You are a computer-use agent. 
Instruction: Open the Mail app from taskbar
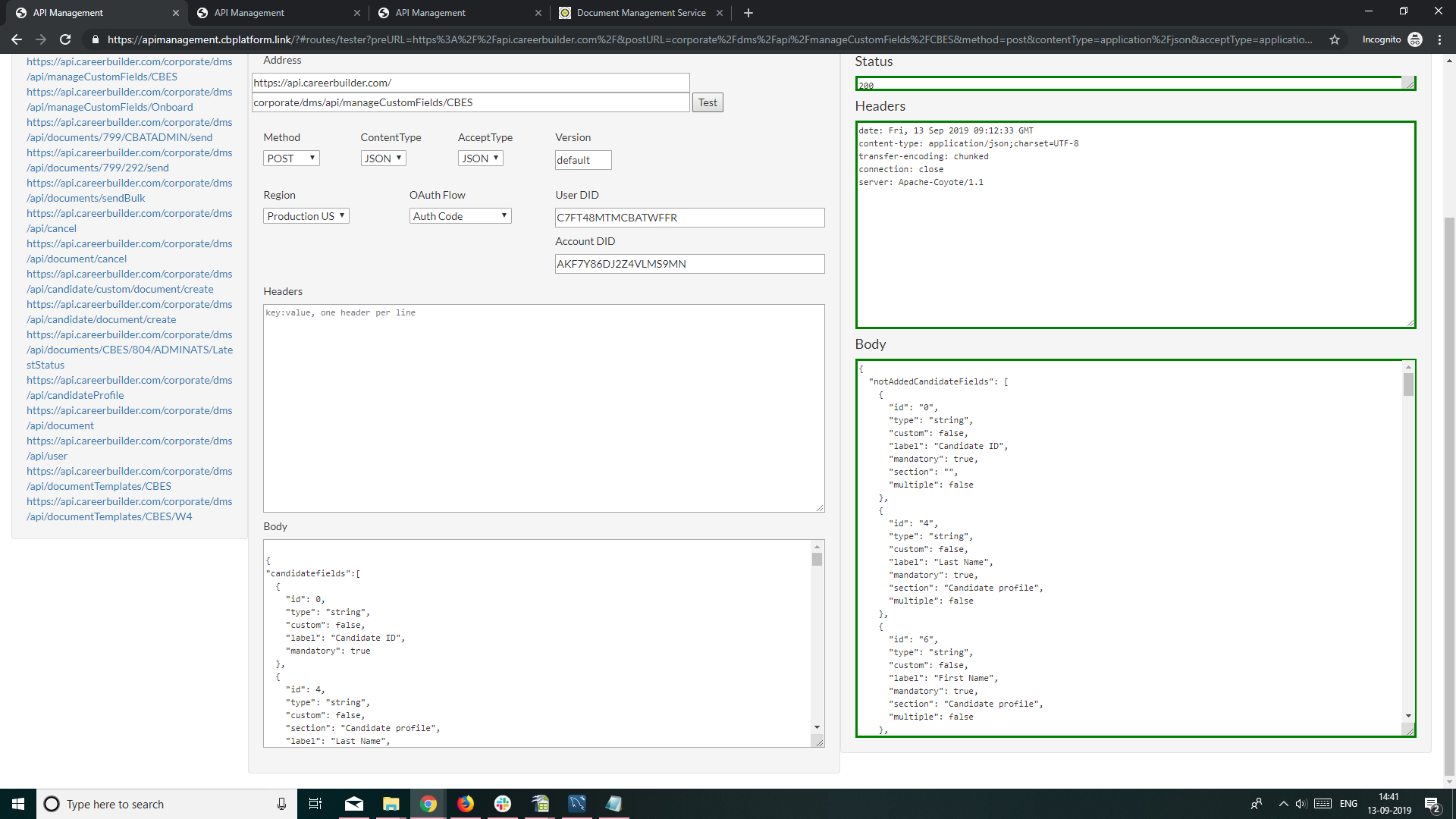[354, 804]
